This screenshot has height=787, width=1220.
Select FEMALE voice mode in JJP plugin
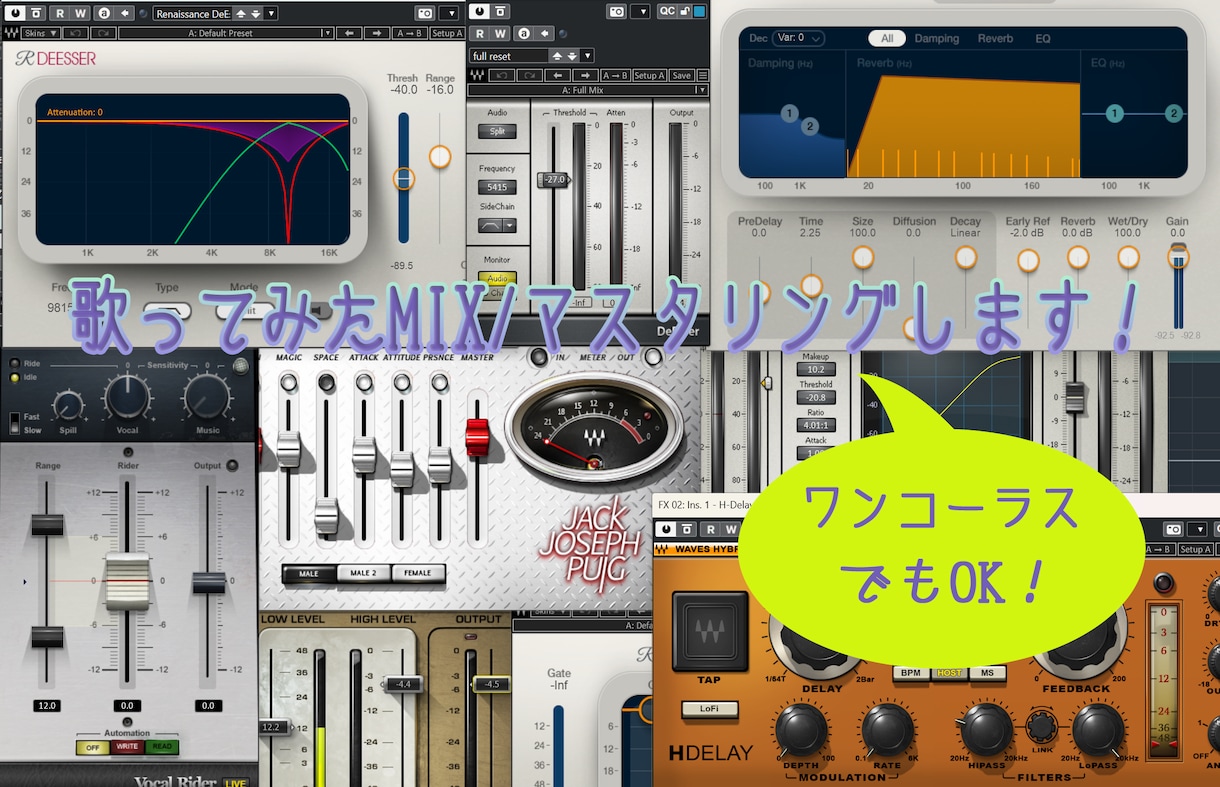click(418, 574)
